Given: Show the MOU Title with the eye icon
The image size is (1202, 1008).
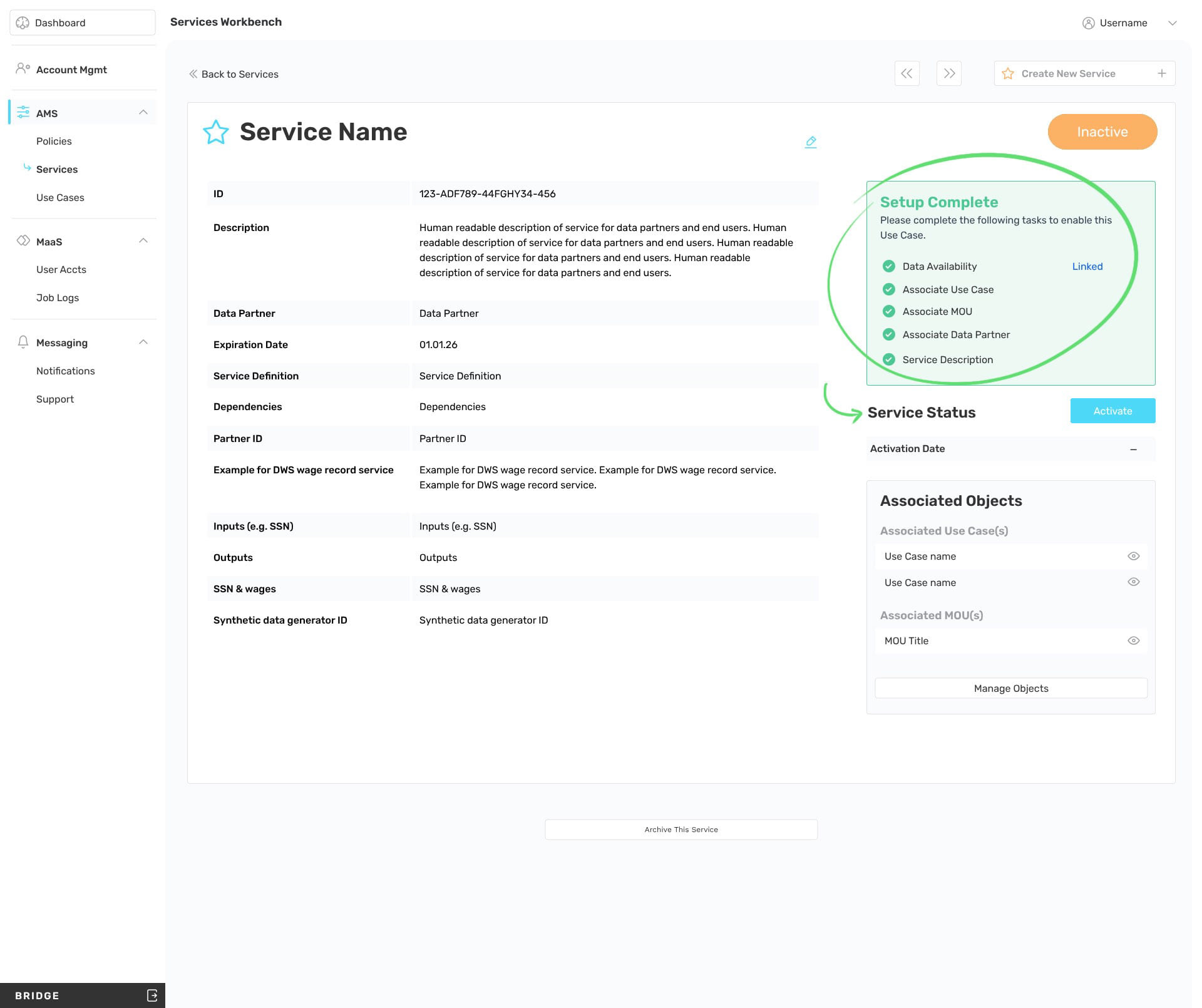Looking at the screenshot, I should pos(1134,640).
